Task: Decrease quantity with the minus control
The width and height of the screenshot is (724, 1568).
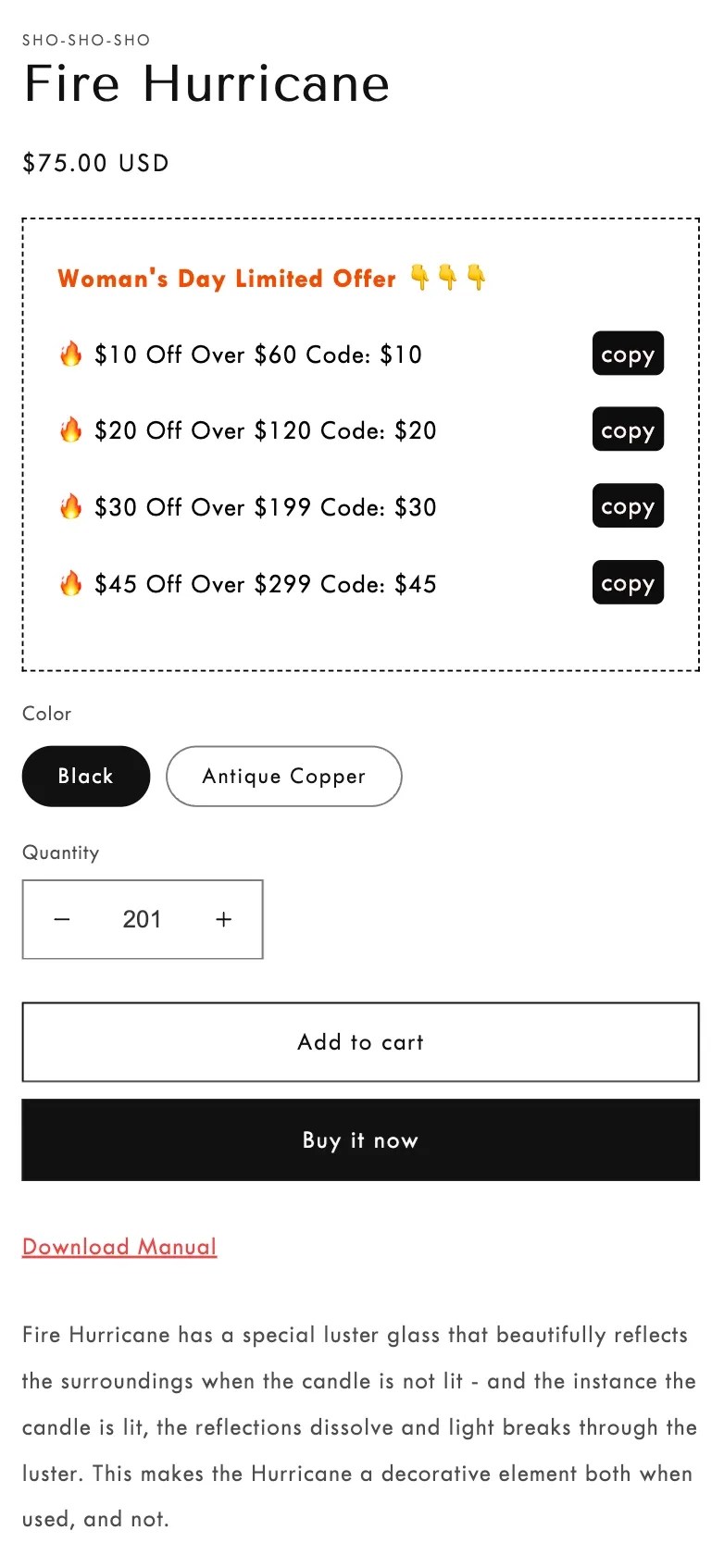Action: pos(62,919)
